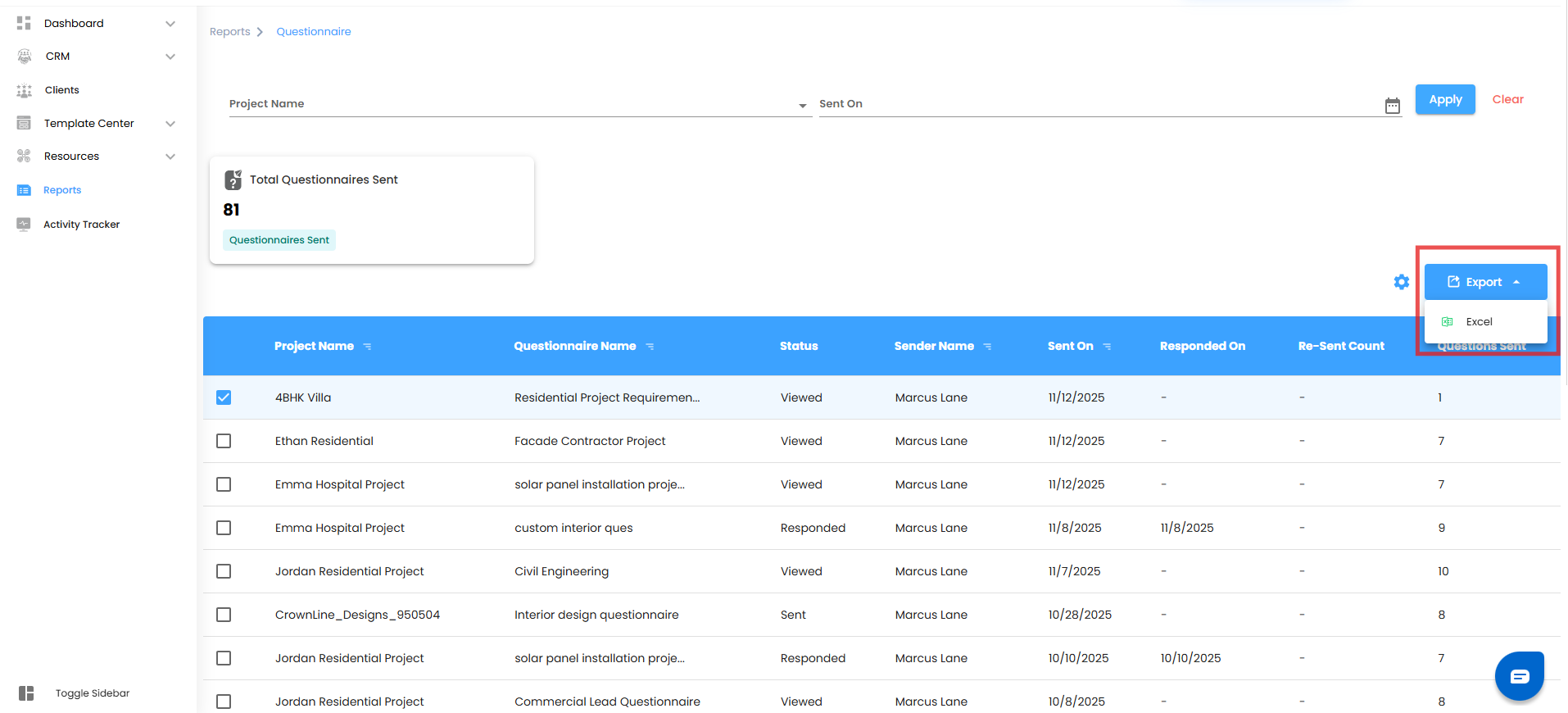Click the Sent On date 11/7/2025

[1075, 571]
